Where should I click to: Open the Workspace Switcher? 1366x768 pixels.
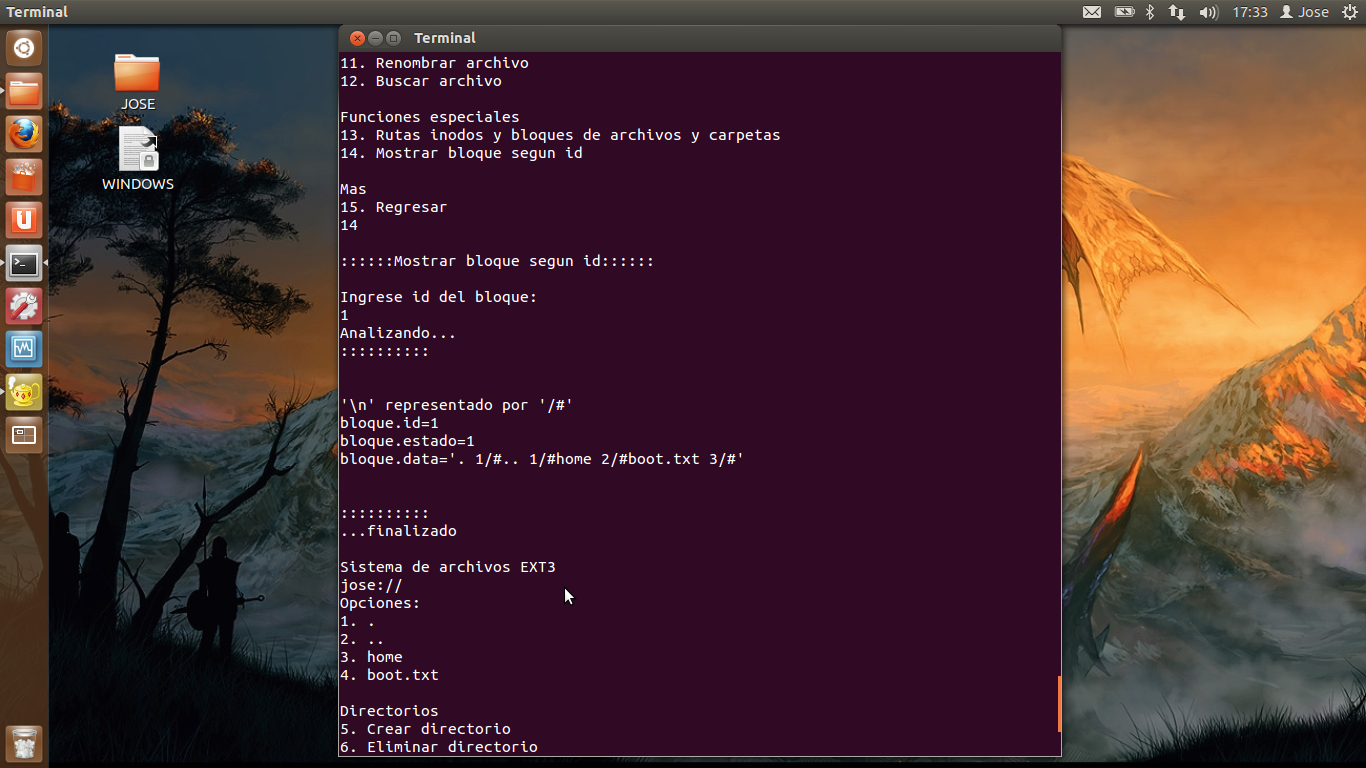click(24, 436)
